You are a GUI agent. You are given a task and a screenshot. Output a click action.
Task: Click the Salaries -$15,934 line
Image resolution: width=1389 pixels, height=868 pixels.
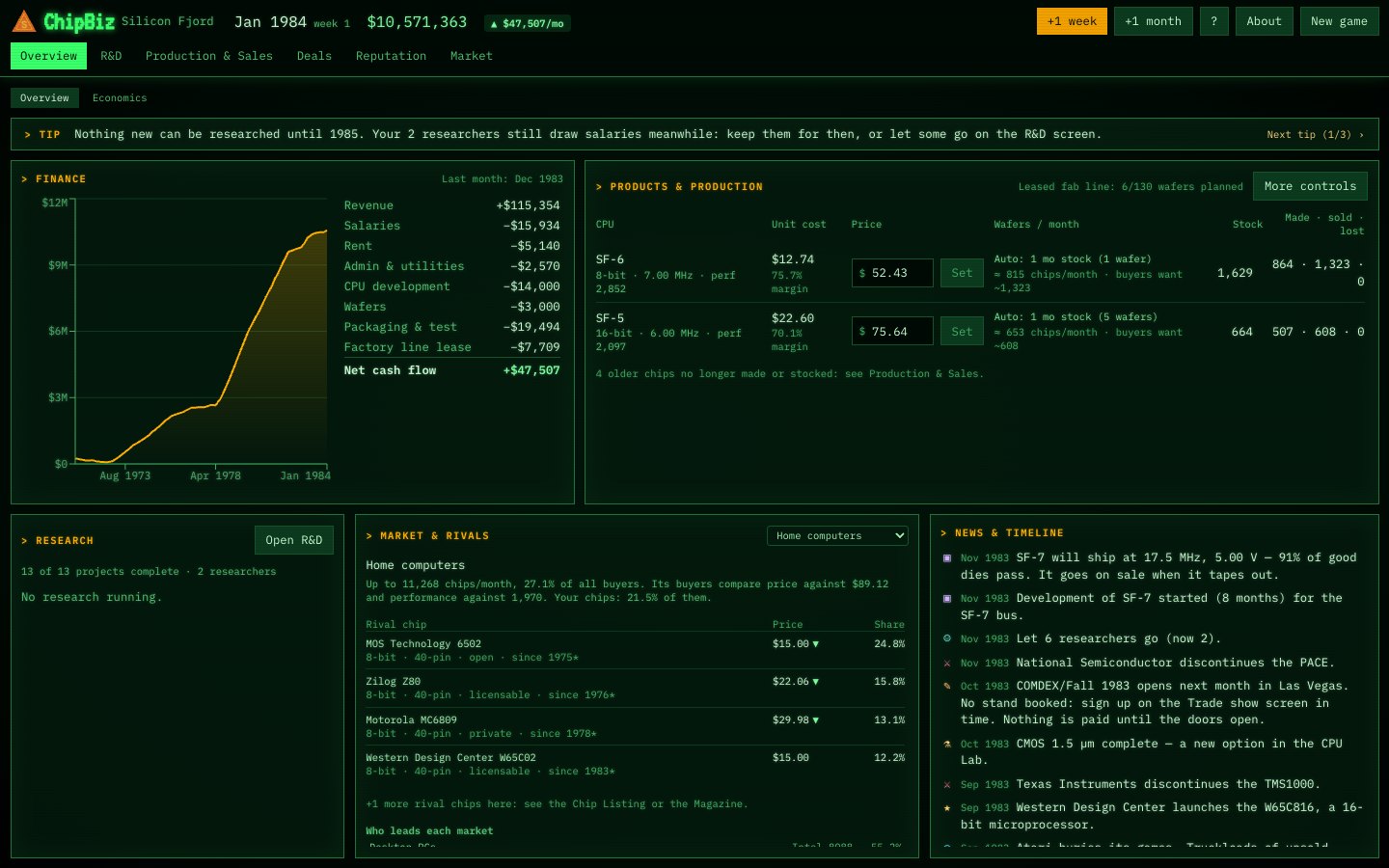click(x=451, y=226)
